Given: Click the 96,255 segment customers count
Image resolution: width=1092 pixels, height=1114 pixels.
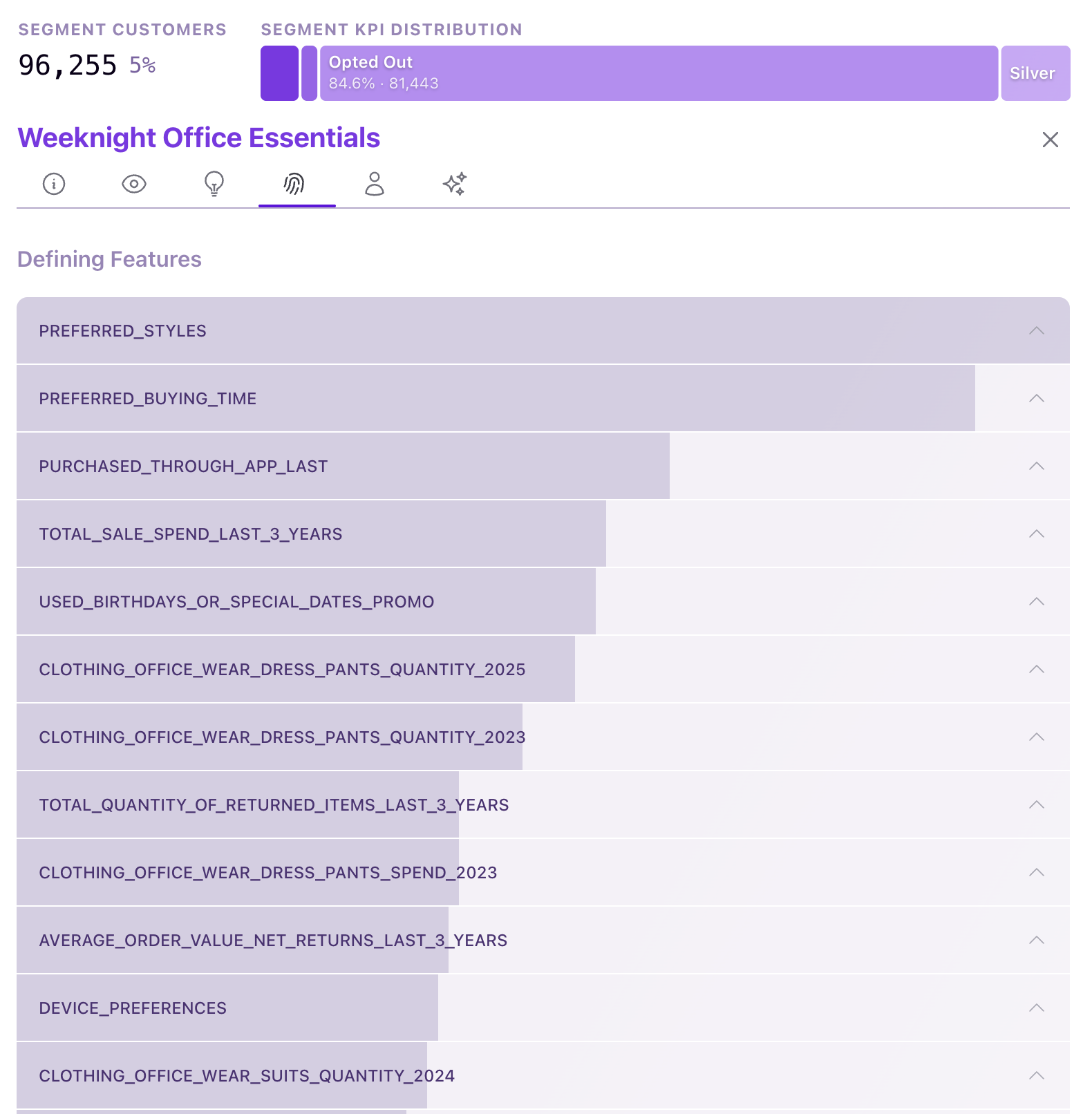Looking at the screenshot, I should [x=68, y=66].
